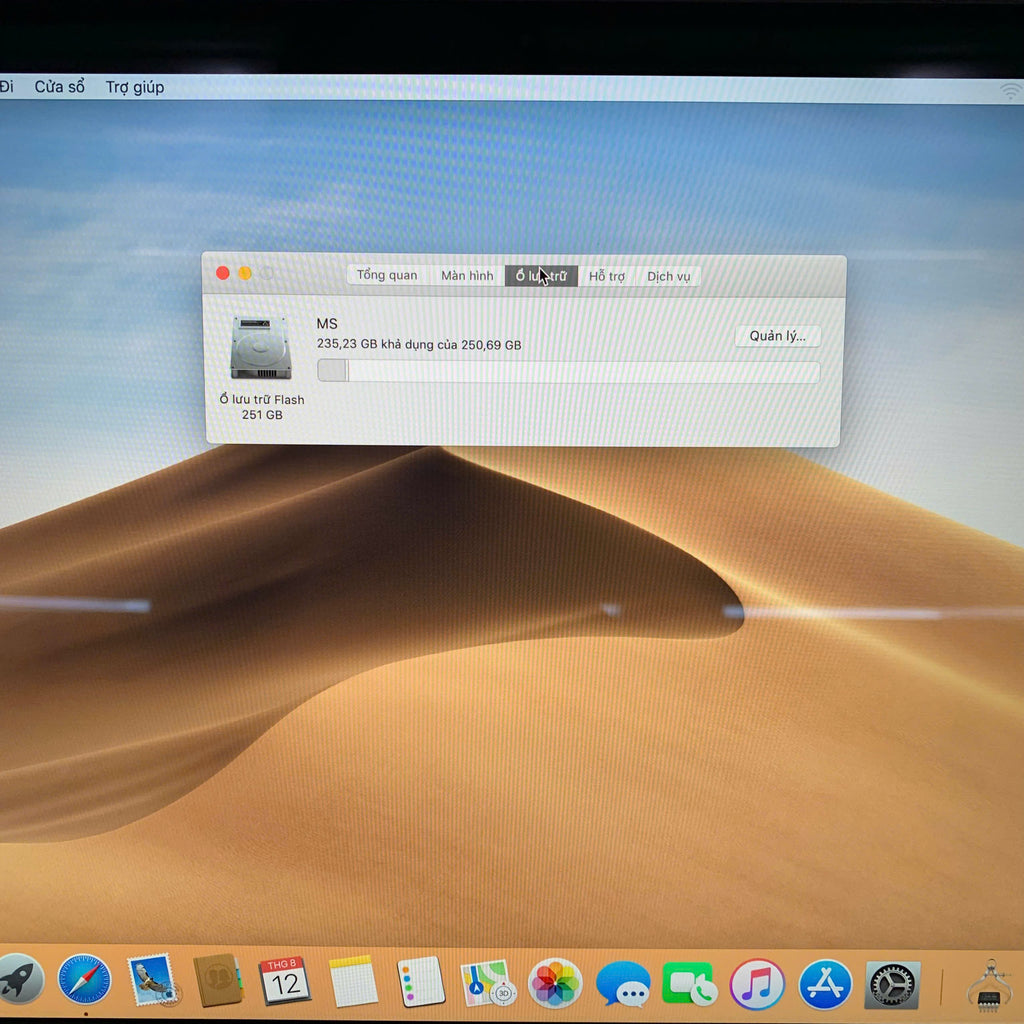The height and width of the screenshot is (1024, 1024).
Task: Open the Contacts book in Dock
Action: pos(218,980)
